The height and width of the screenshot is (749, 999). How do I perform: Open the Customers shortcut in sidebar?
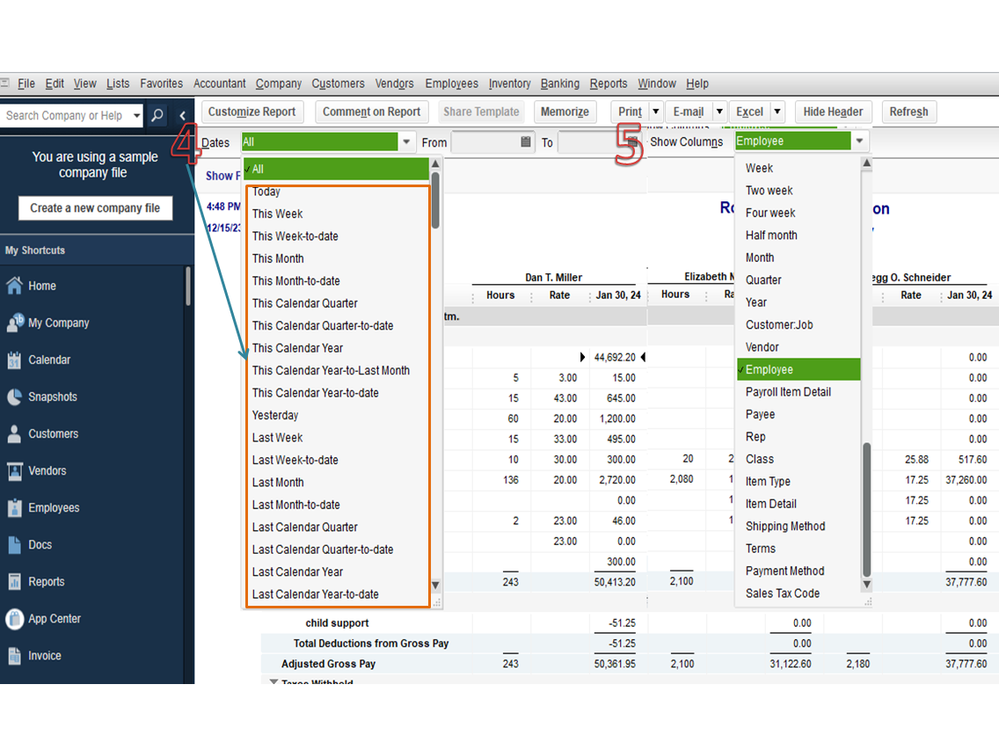point(54,434)
